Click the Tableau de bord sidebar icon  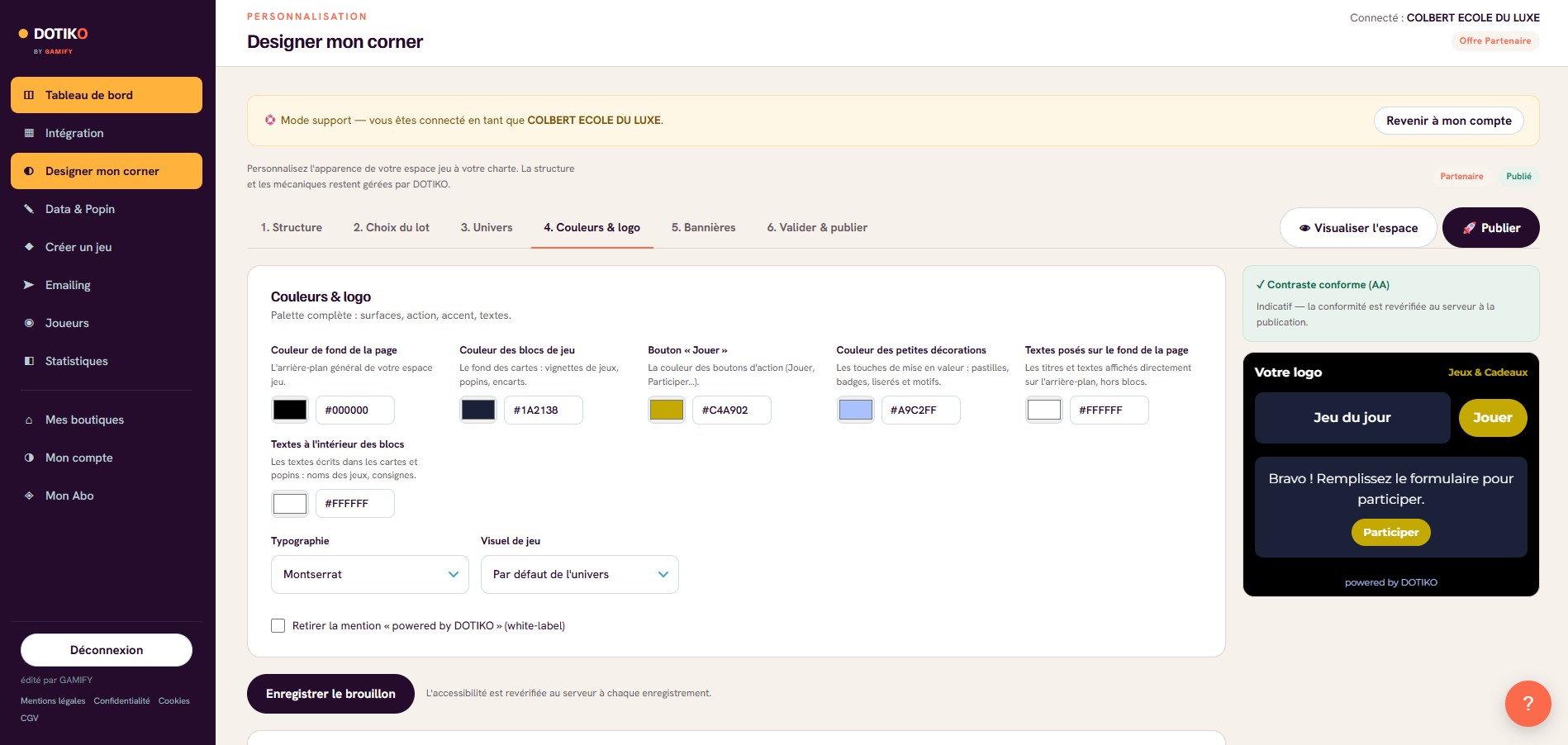point(29,95)
